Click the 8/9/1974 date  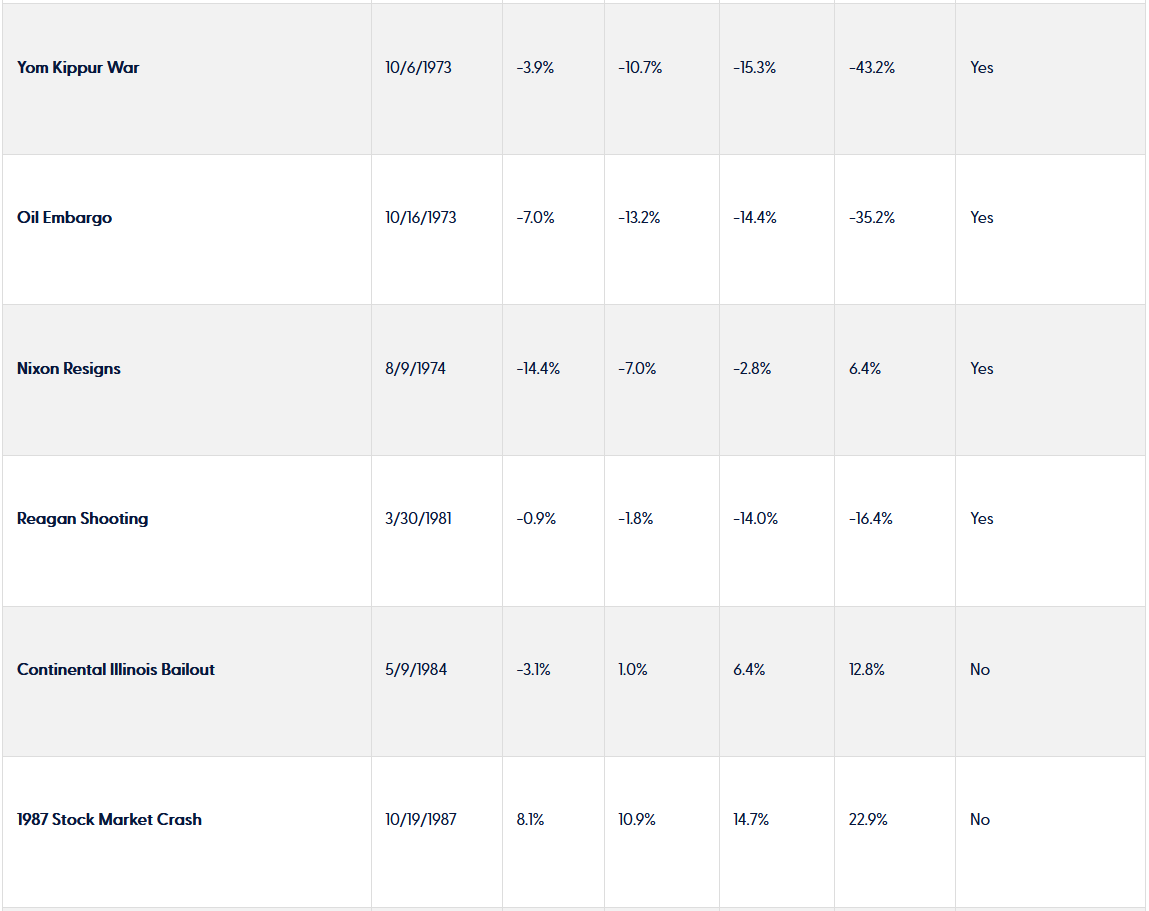415,369
